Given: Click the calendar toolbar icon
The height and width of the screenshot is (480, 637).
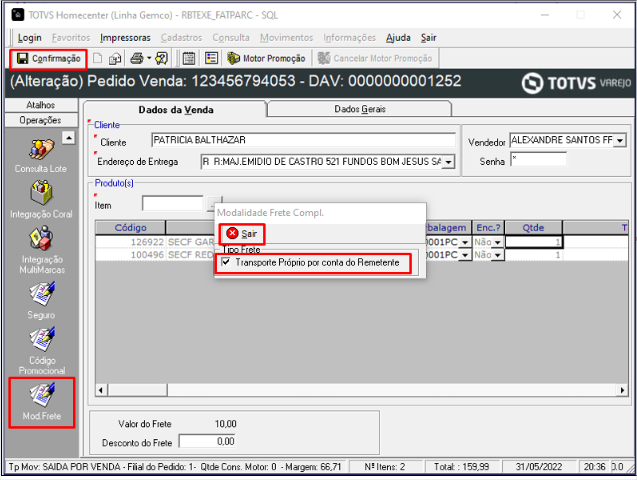Looking at the screenshot, I should point(188,58).
